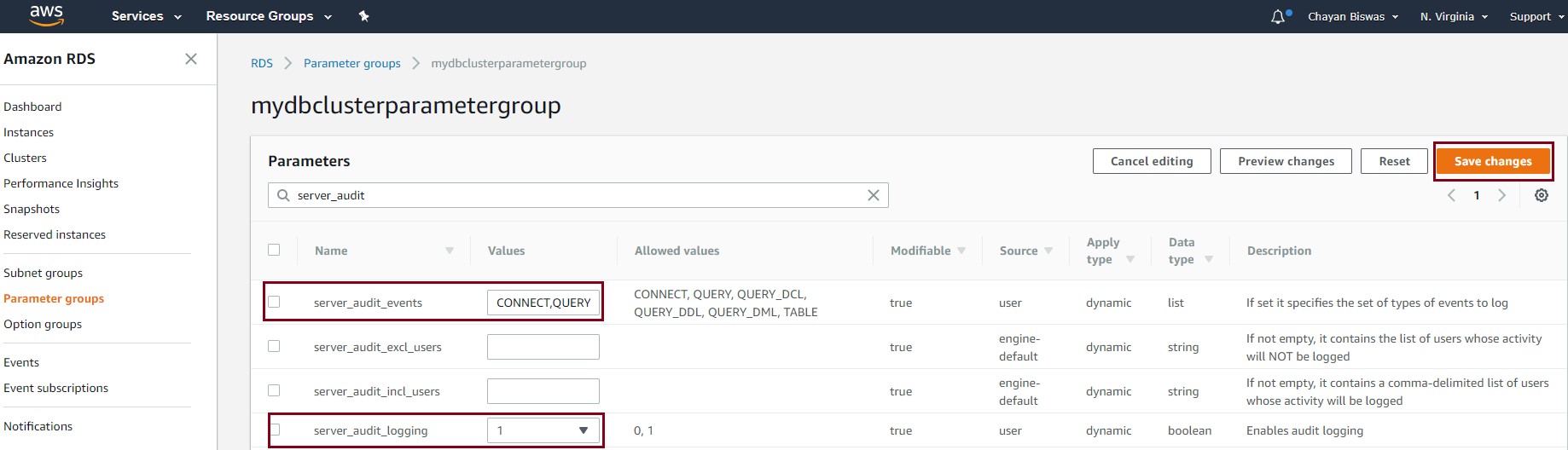Open the notifications bell
The height and width of the screenshot is (450, 1568).
pyautogui.click(x=1278, y=16)
